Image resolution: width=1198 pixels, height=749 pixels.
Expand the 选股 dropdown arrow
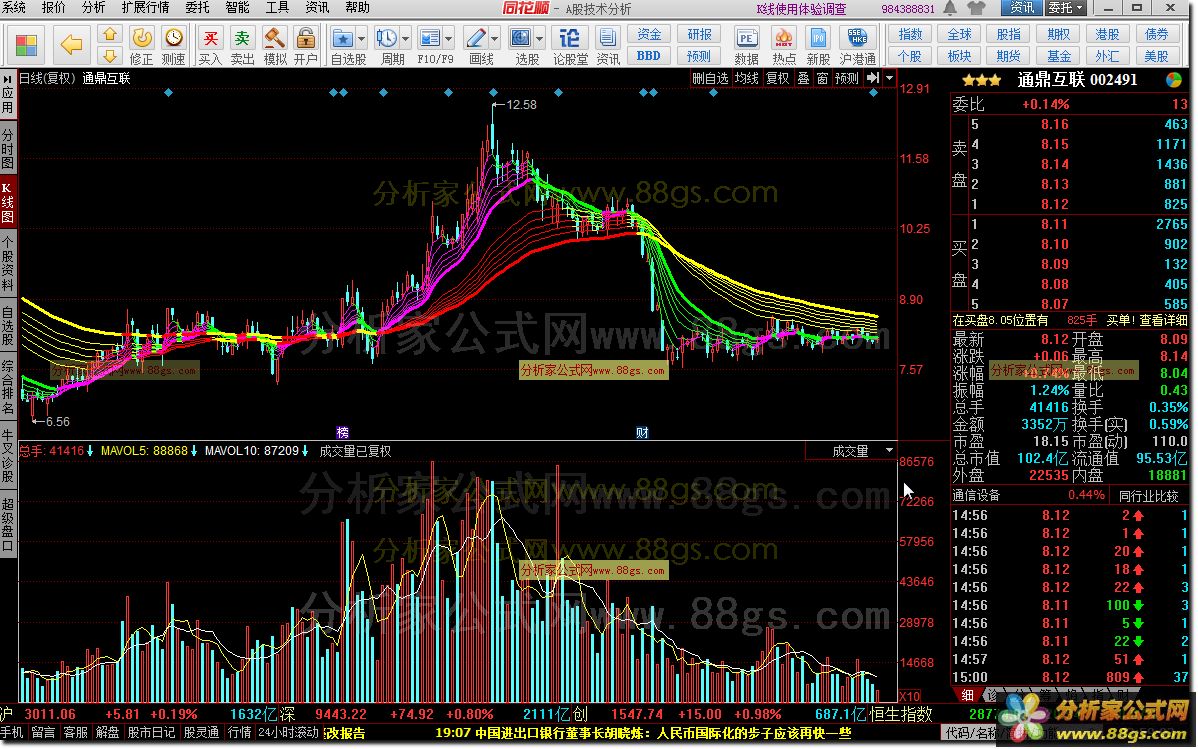pos(539,38)
